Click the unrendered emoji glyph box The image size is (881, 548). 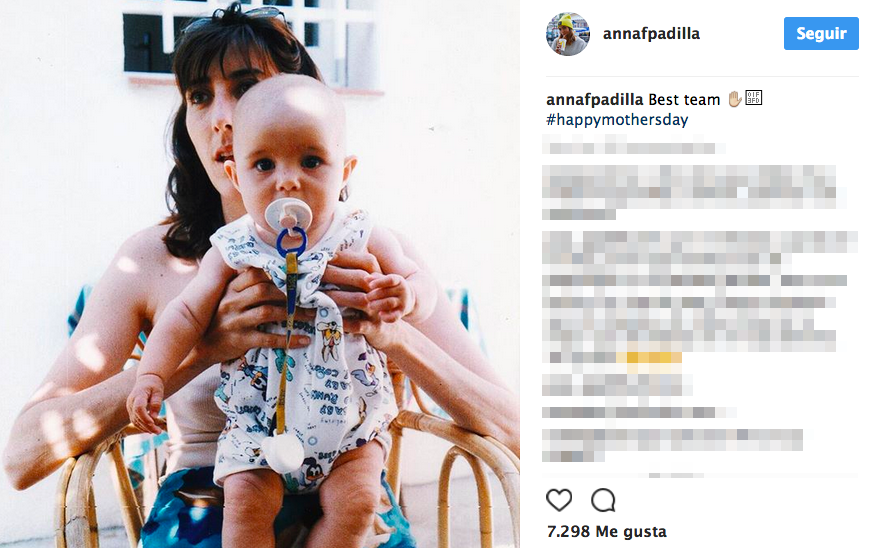(753, 98)
